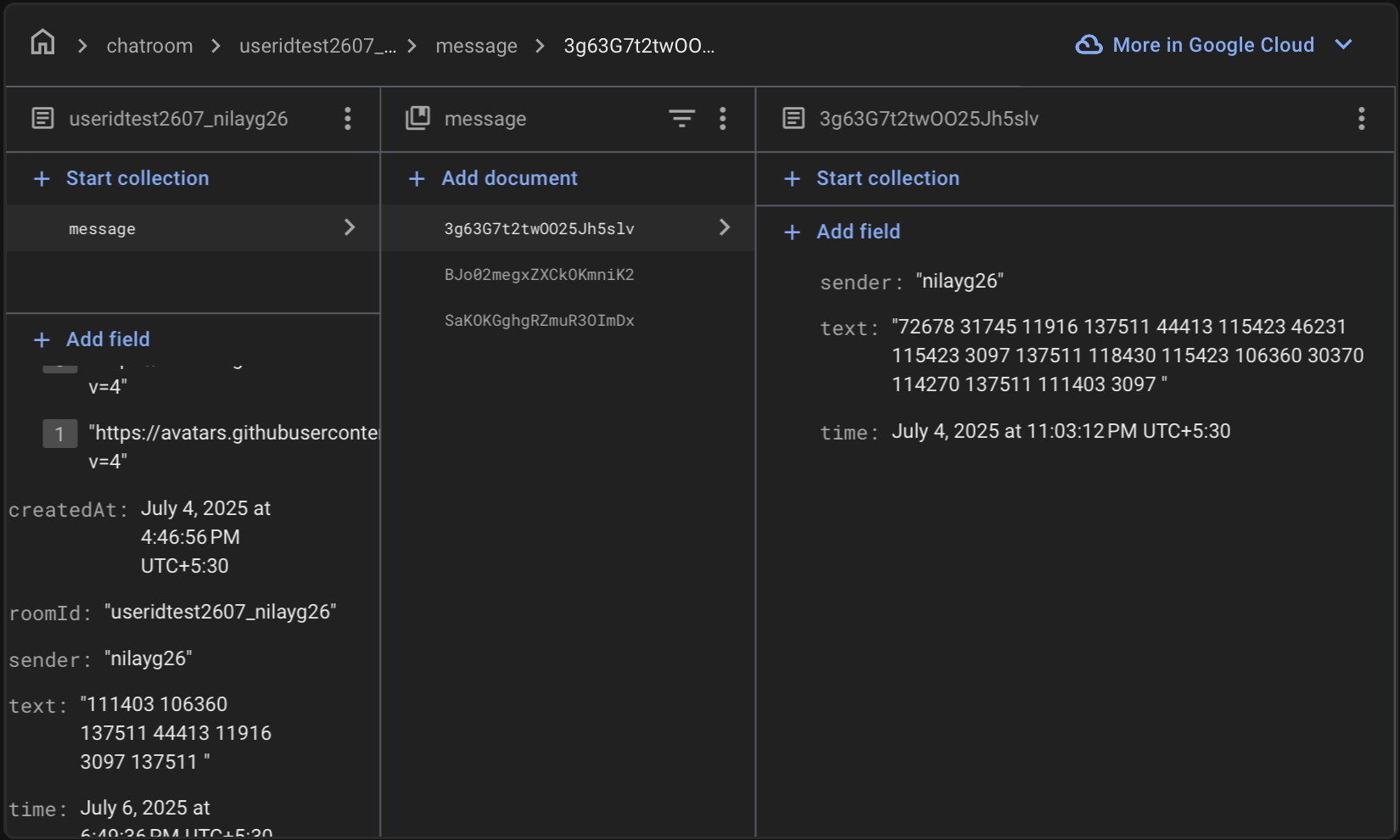This screenshot has height=840, width=1400.
Task: Start collection in the left document panel
Action: pos(137,178)
